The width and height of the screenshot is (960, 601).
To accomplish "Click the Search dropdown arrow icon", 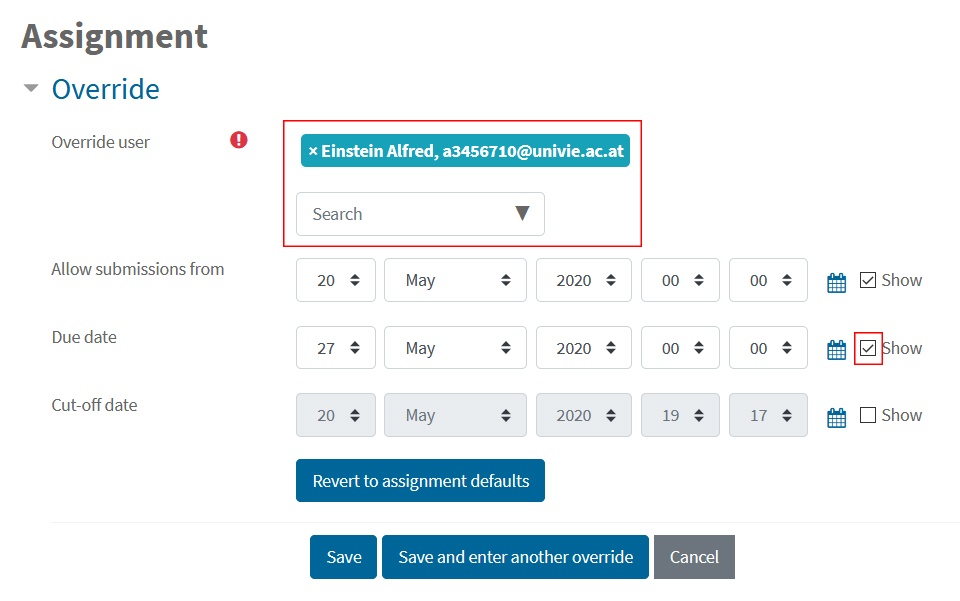I will (522, 213).
